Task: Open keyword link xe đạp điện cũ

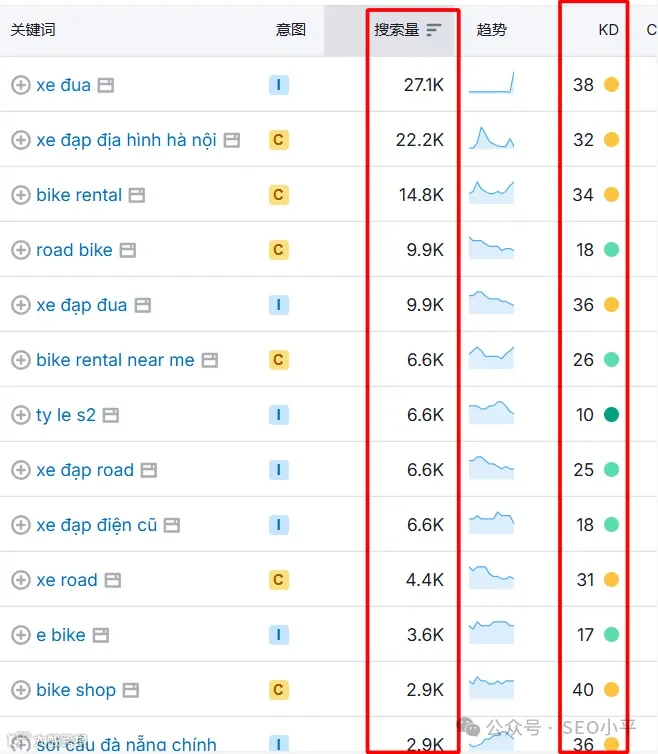Action: [x=97, y=525]
